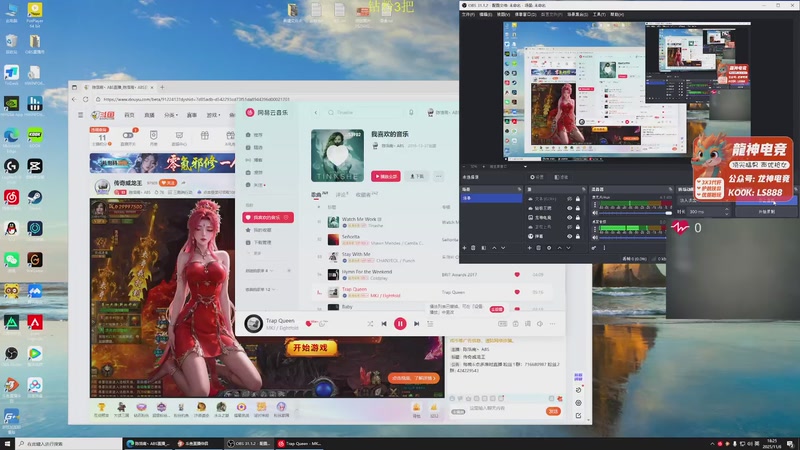Screen dimensions: 800x450
Task: Switch to OBS from the taskbar
Action: click(250, 444)
